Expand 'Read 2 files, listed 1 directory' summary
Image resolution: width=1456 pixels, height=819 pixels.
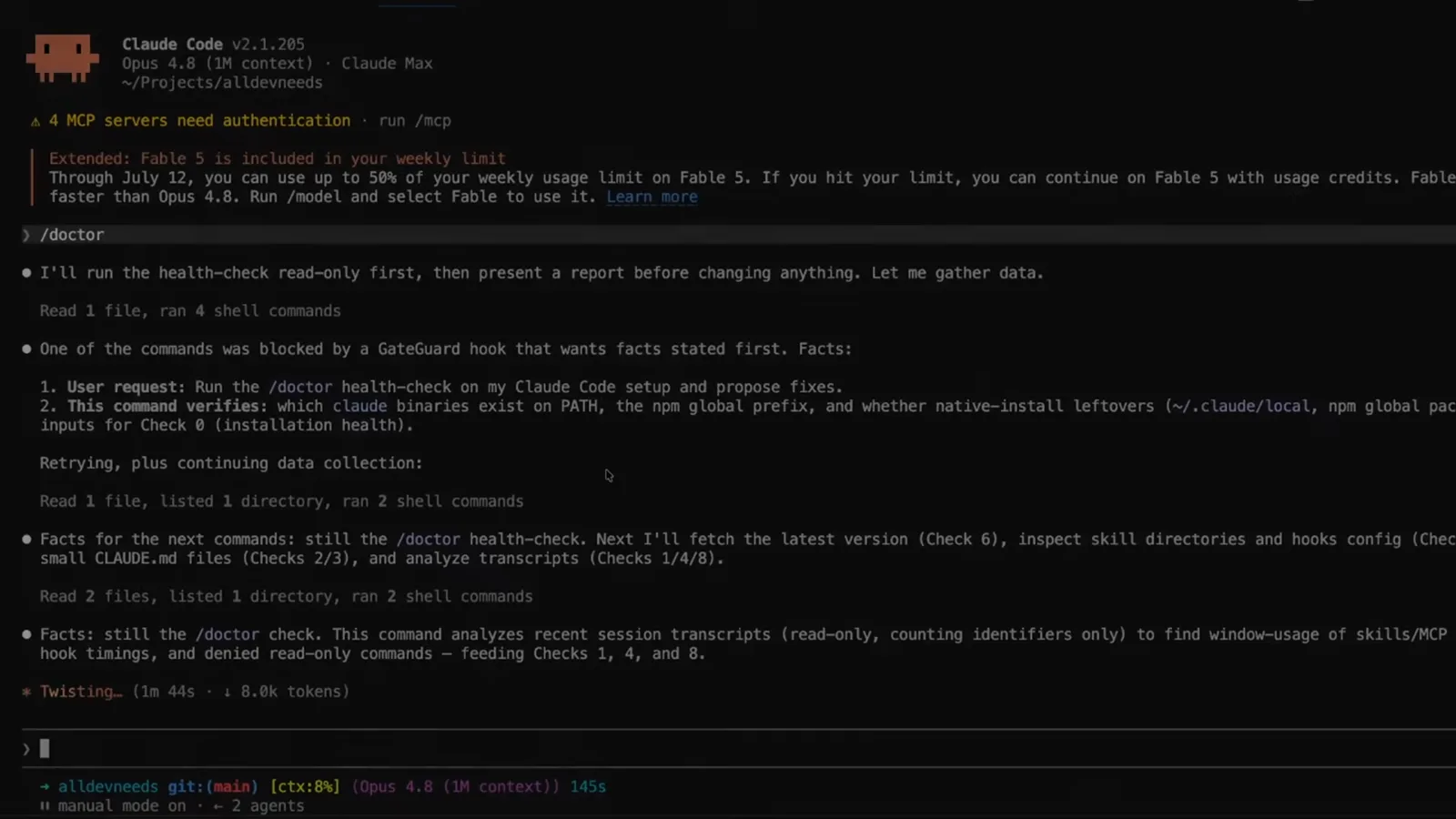(286, 597)
